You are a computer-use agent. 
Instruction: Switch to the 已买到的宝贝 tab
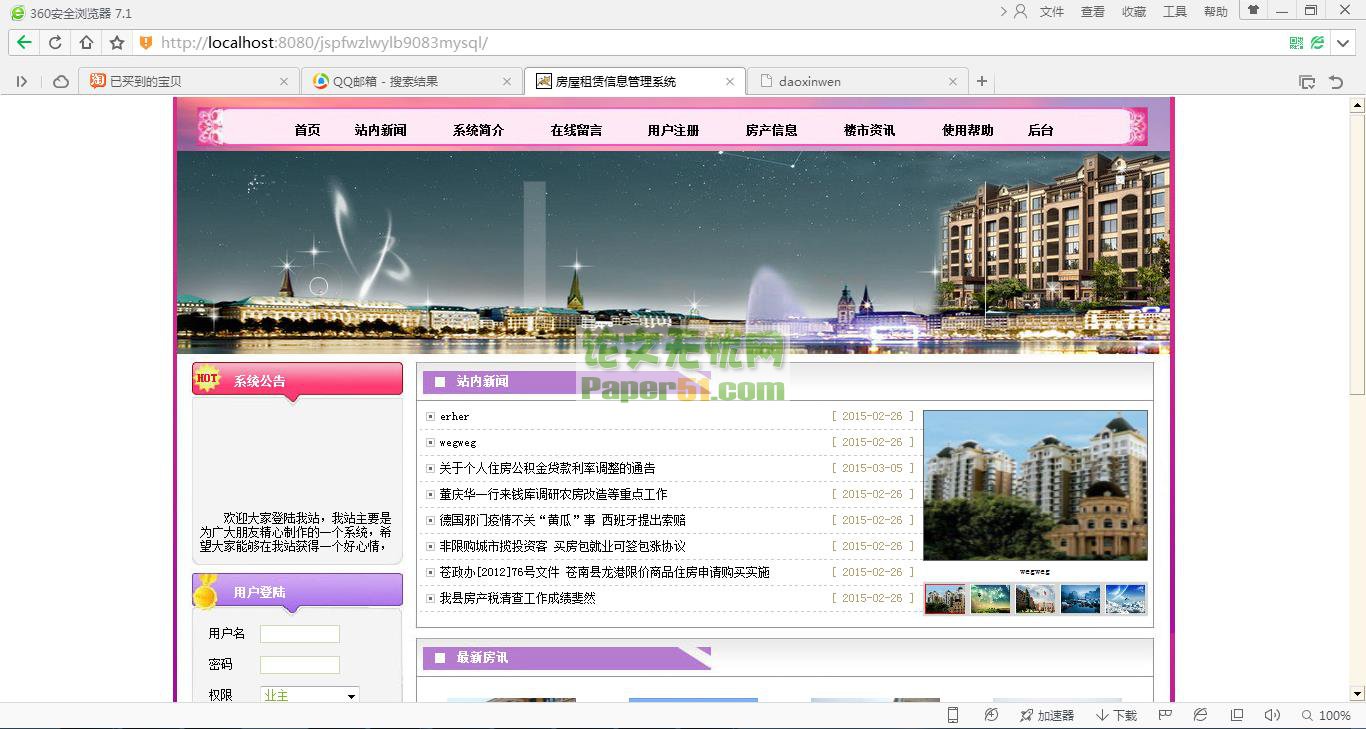click(x=187, y=81)
